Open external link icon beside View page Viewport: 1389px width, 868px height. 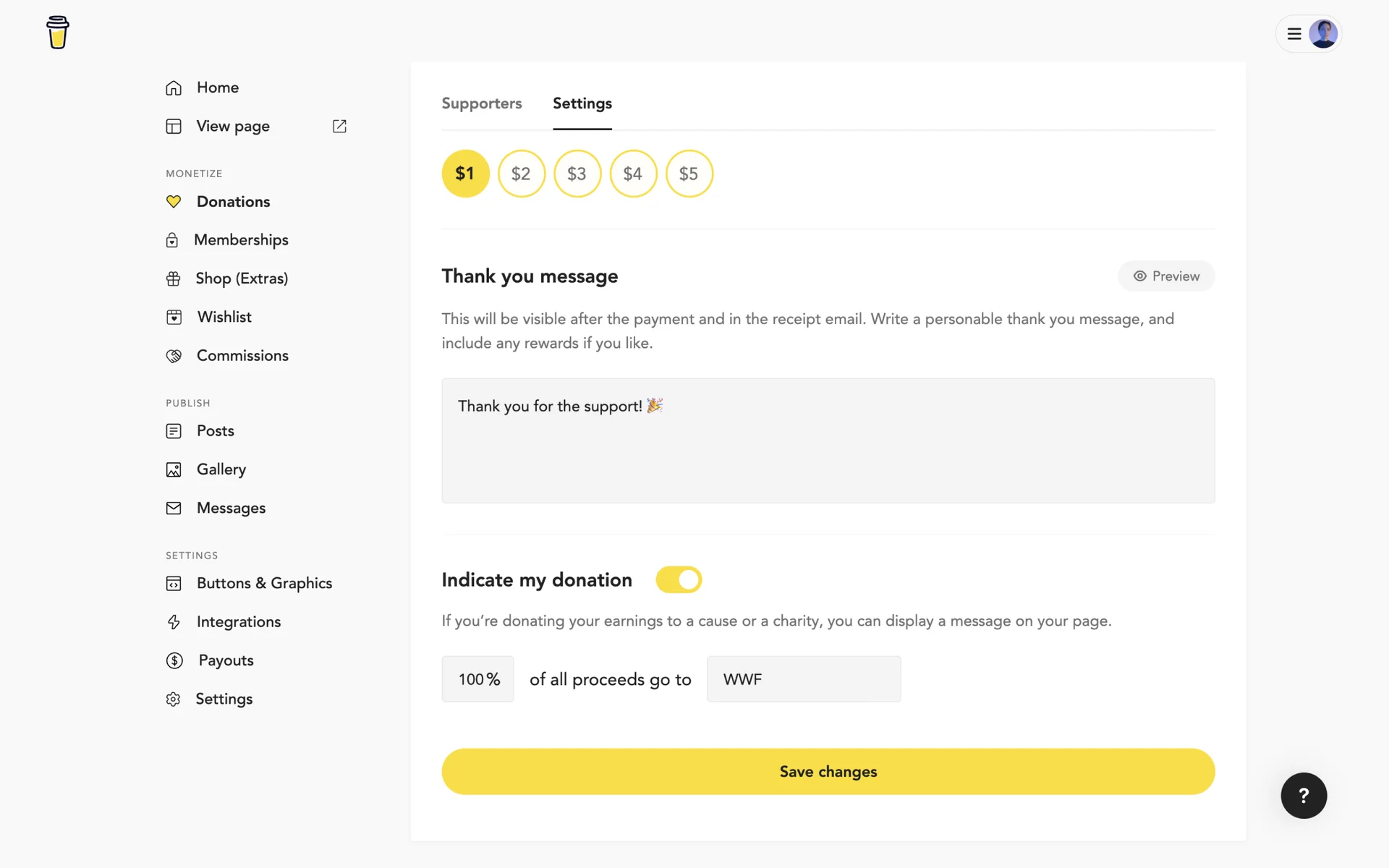[339, 127]
